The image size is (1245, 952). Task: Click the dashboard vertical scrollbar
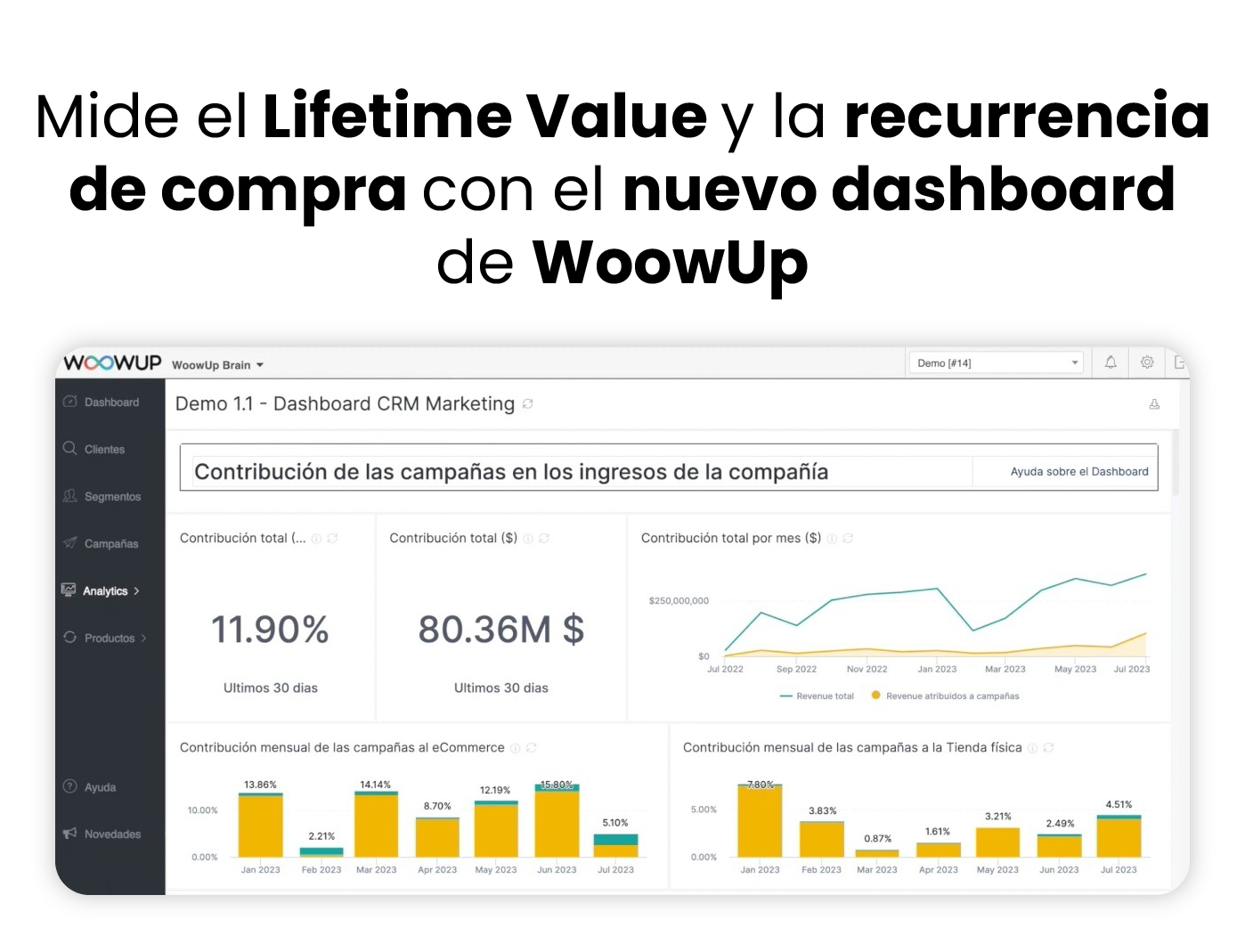[x=1177, y=462]
